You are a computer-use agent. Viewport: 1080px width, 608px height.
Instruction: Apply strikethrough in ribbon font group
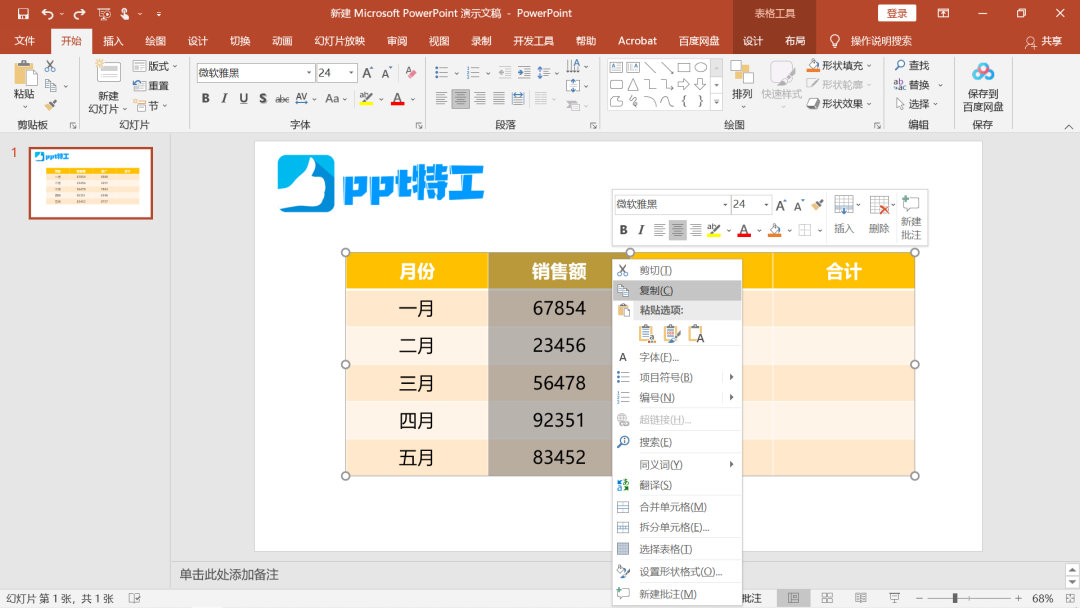(x=282, y=98)
